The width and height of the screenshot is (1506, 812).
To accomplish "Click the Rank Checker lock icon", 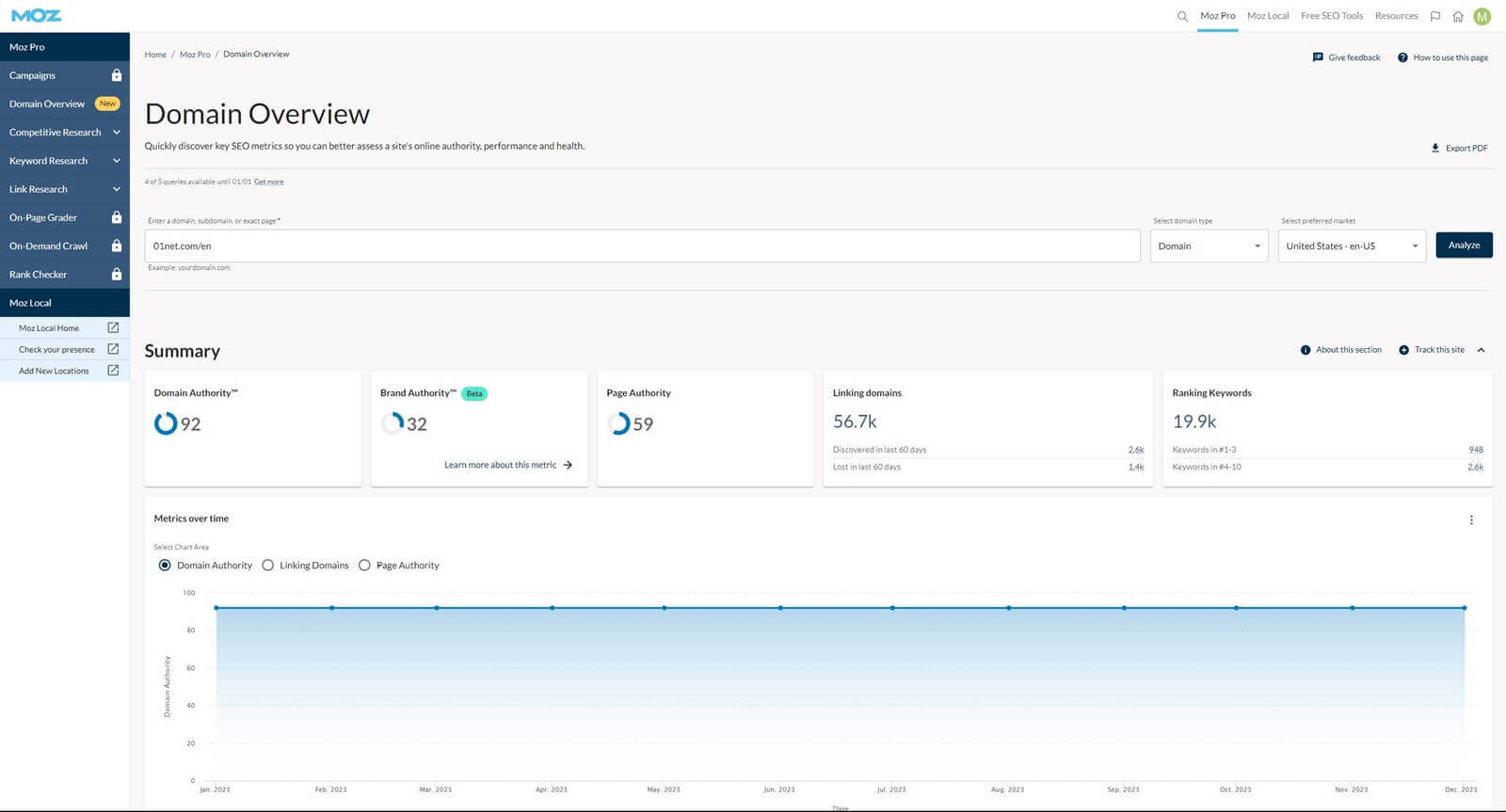I will (117, 275).
